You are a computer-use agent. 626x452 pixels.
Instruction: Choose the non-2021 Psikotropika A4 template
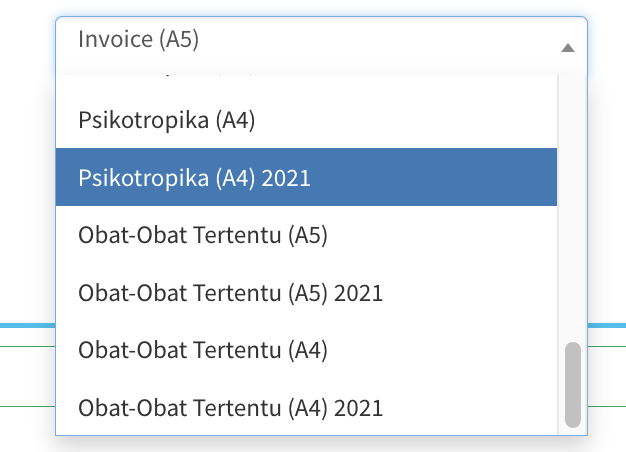tap(306, 120)
